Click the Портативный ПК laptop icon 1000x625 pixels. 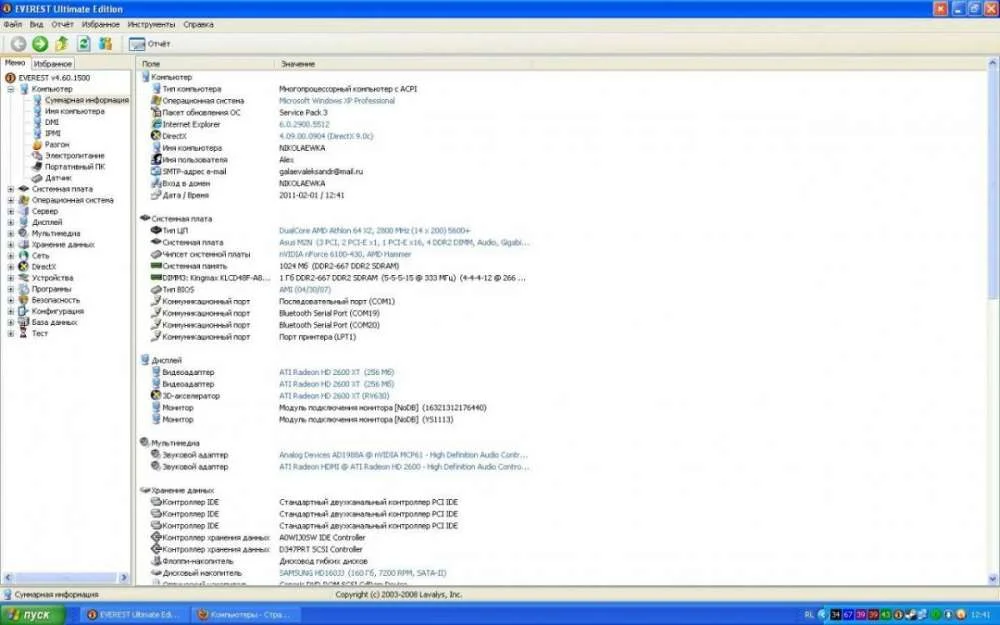coord(37,167)
